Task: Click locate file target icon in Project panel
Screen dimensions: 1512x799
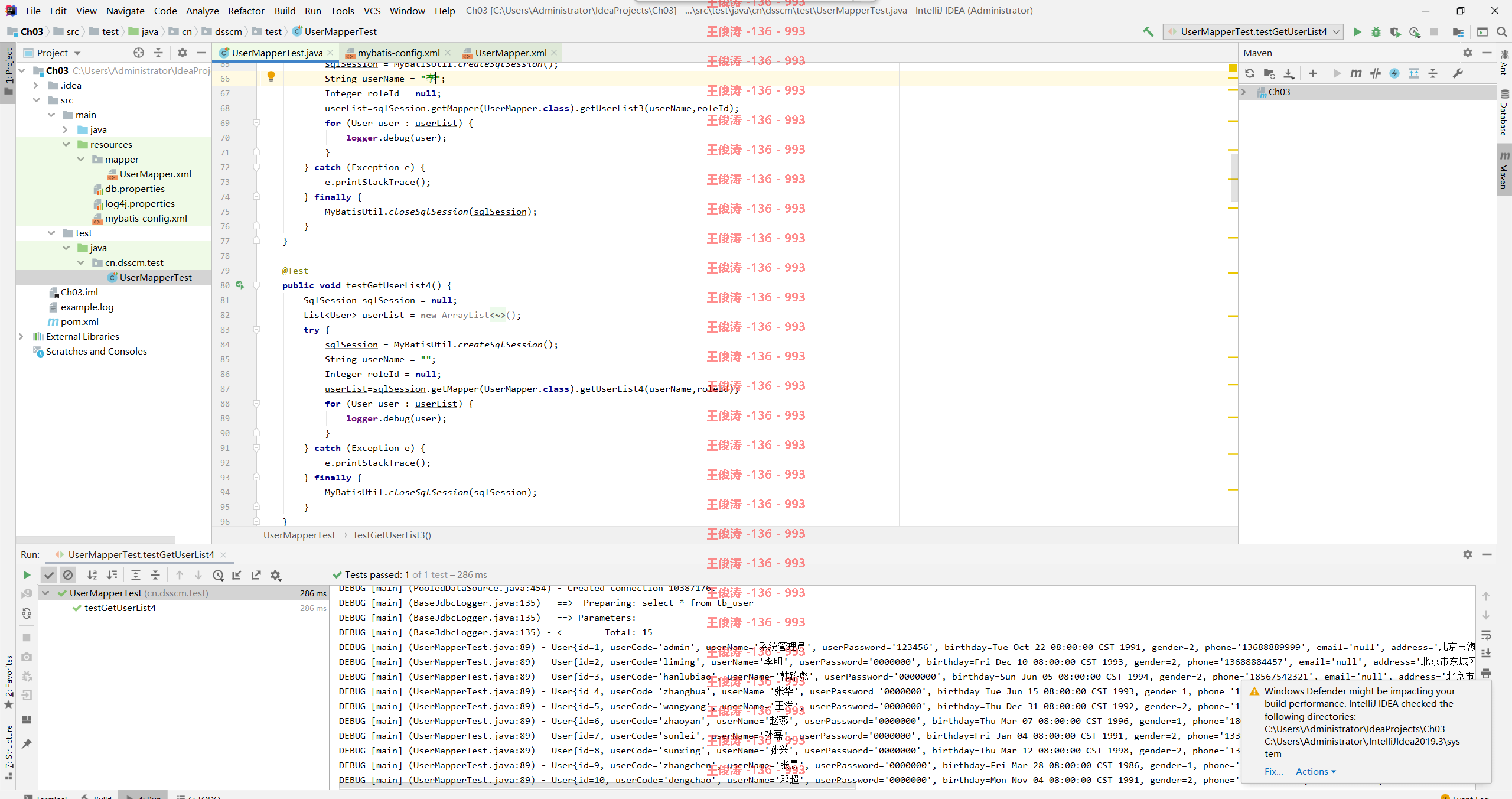Action: tap(139, 53)
